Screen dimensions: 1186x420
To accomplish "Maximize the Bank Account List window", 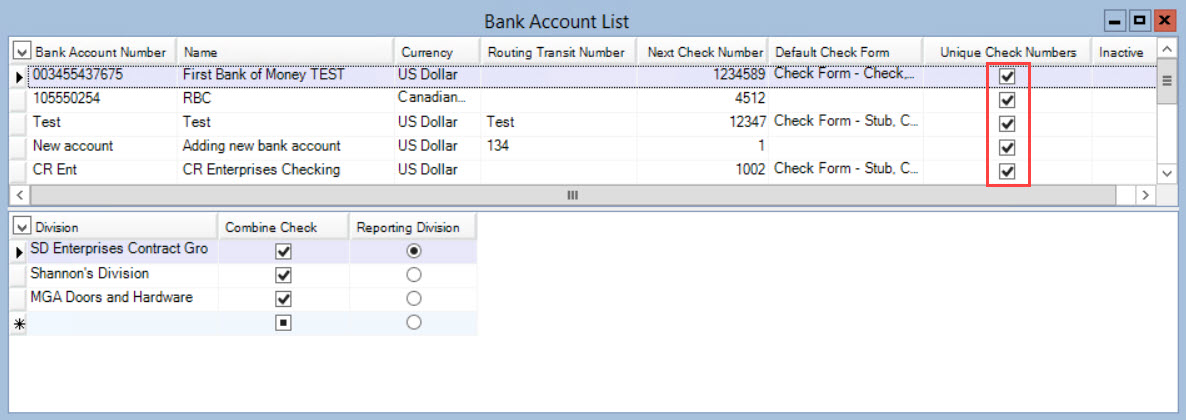I will [x=1140, y=20].
